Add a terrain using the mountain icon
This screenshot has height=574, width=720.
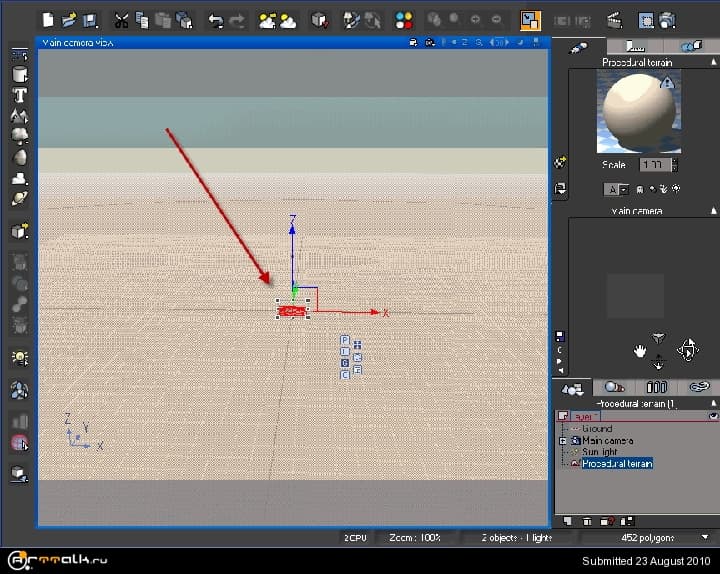[x=19, y=117]
